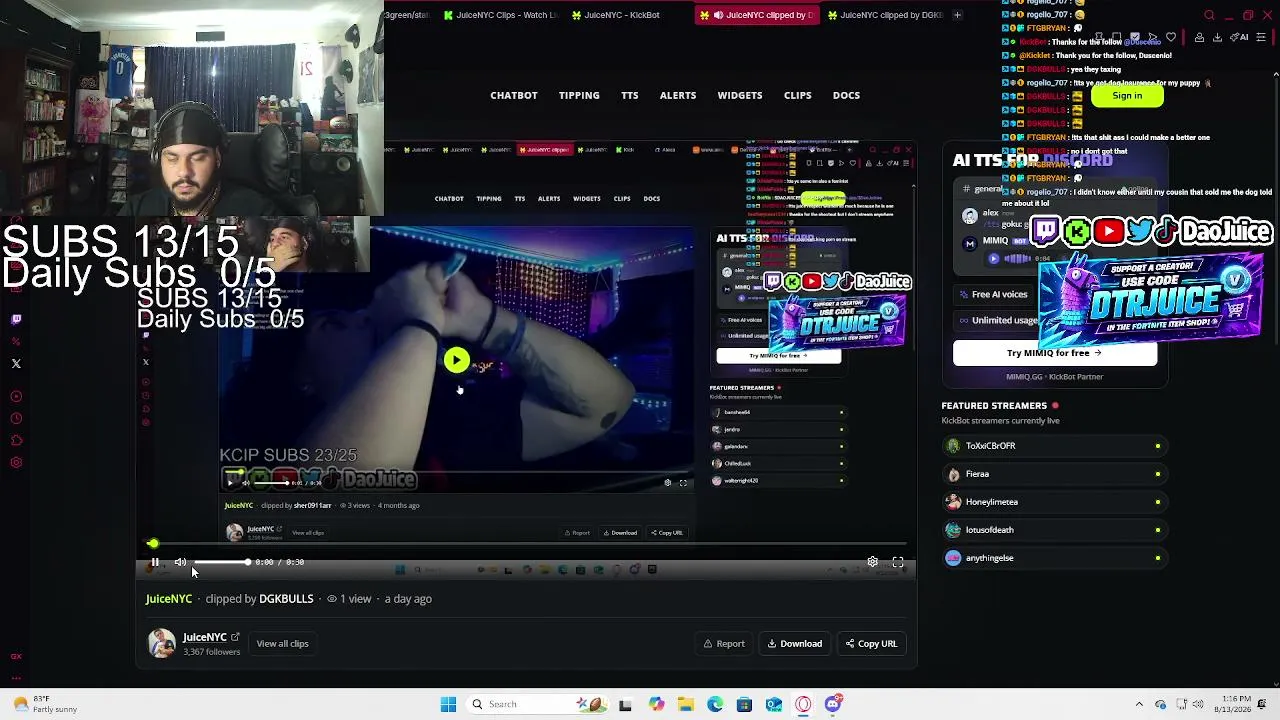Open featured streamer Honeylimetea

(x=1055, y=502)
